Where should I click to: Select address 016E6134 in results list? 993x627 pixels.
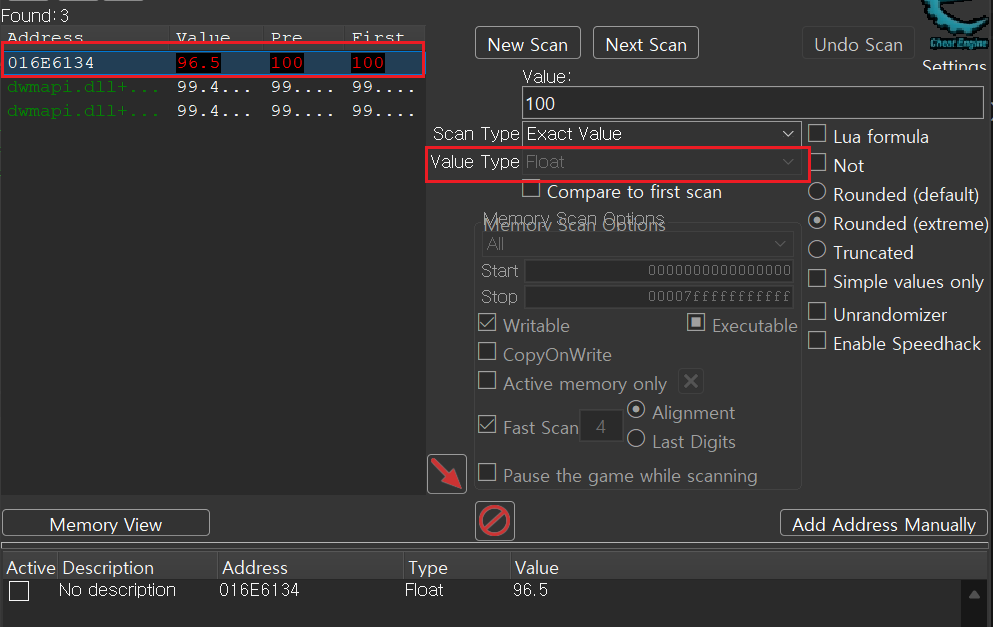[x=52, y=63]
